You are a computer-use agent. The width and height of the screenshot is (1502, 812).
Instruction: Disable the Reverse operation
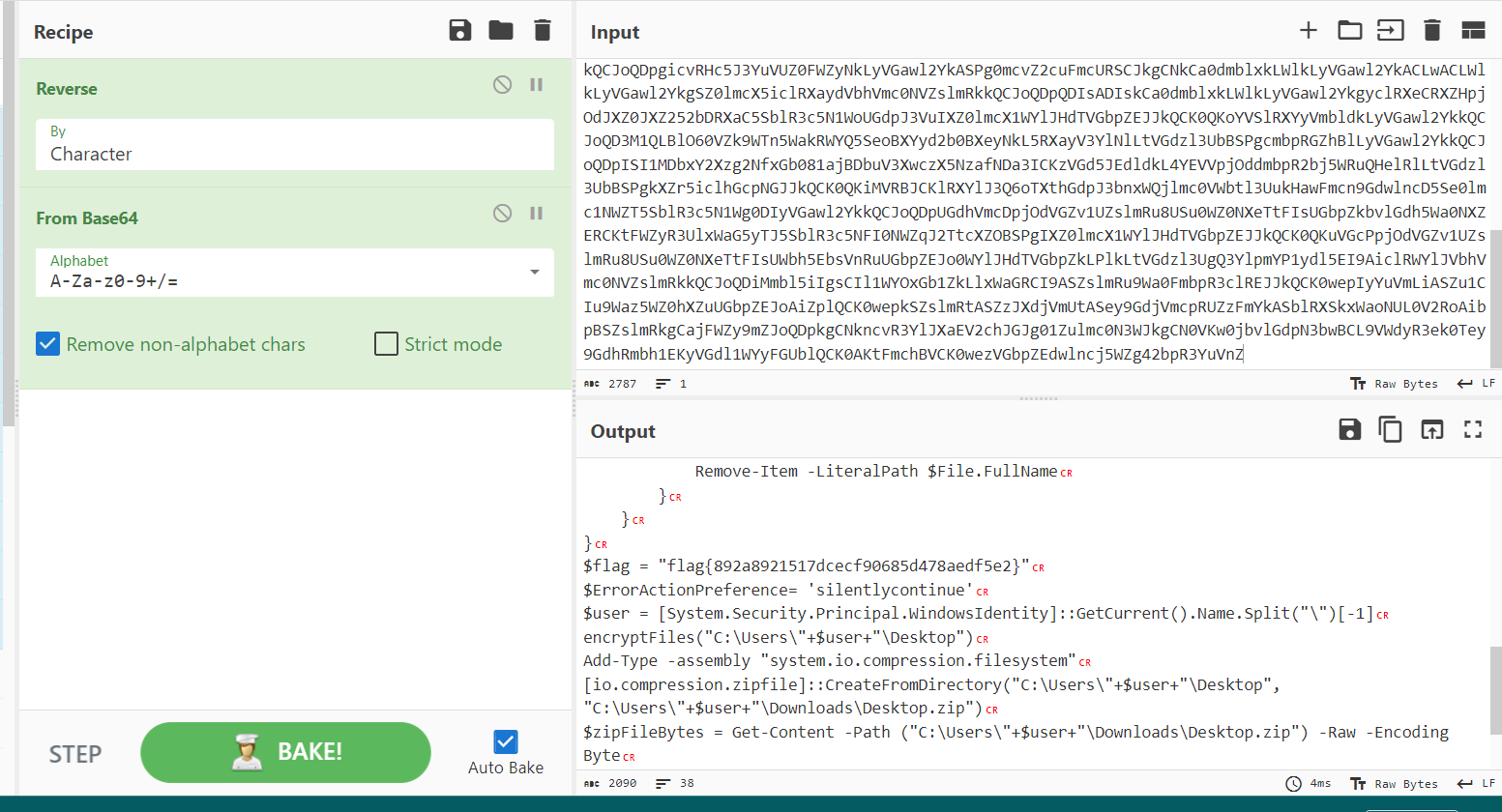[x=502, y=85]
